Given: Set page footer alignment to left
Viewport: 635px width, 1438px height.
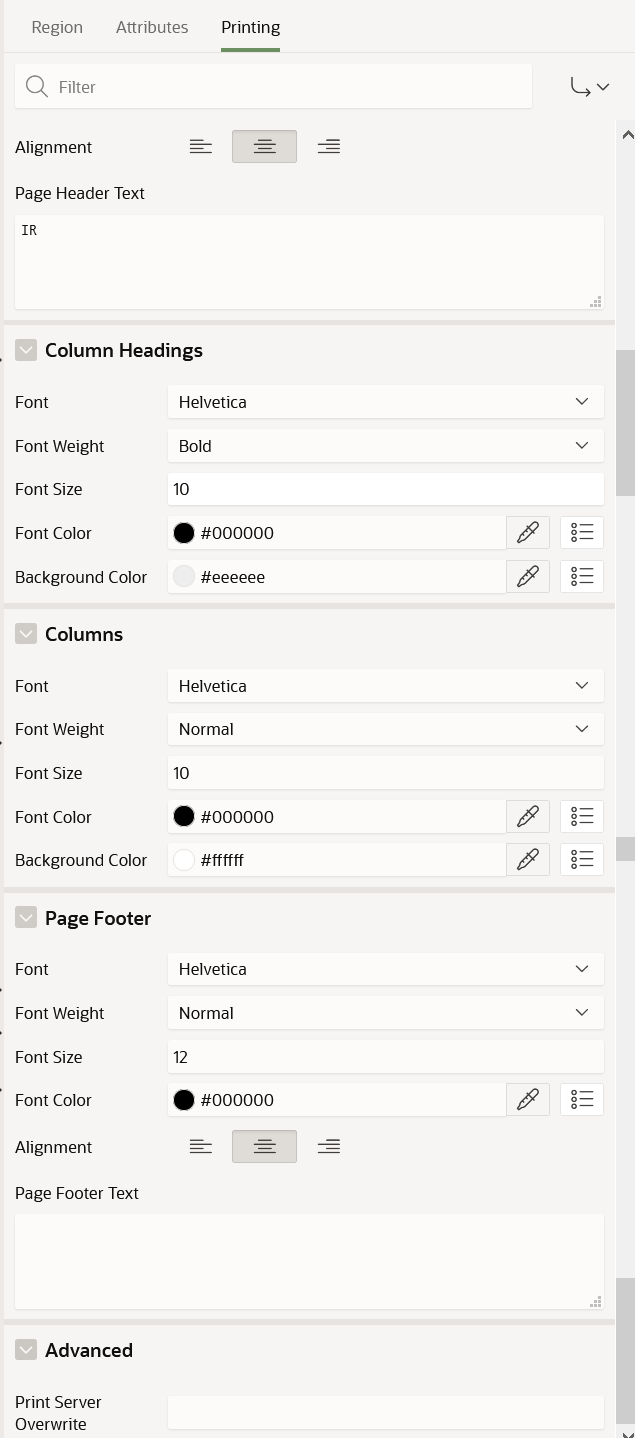Looking at the screenshot, I should [201, 1147].
